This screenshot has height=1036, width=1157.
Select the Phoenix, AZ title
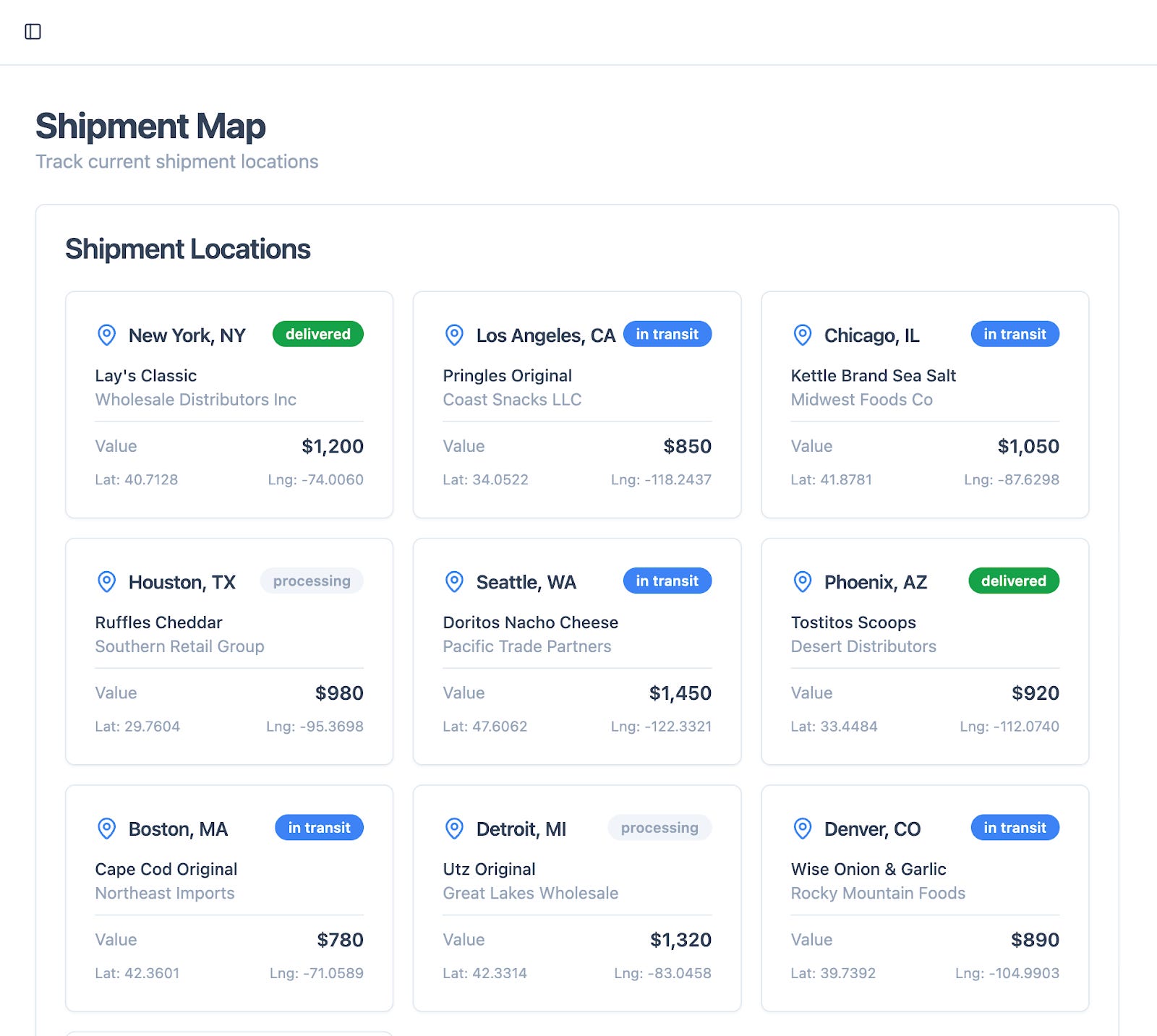point(876,583)
